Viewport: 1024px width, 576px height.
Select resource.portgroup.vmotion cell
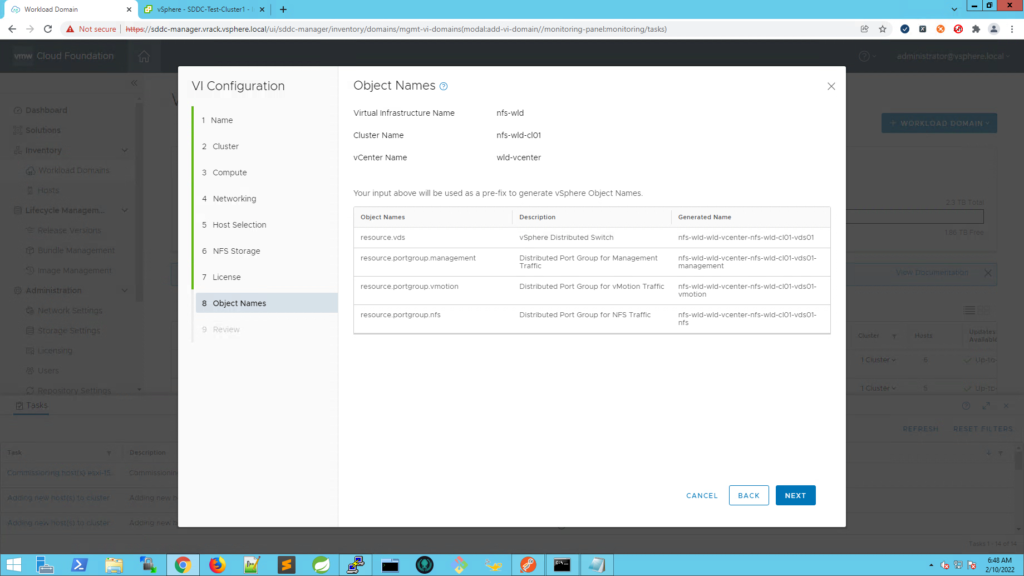(409, 286)
